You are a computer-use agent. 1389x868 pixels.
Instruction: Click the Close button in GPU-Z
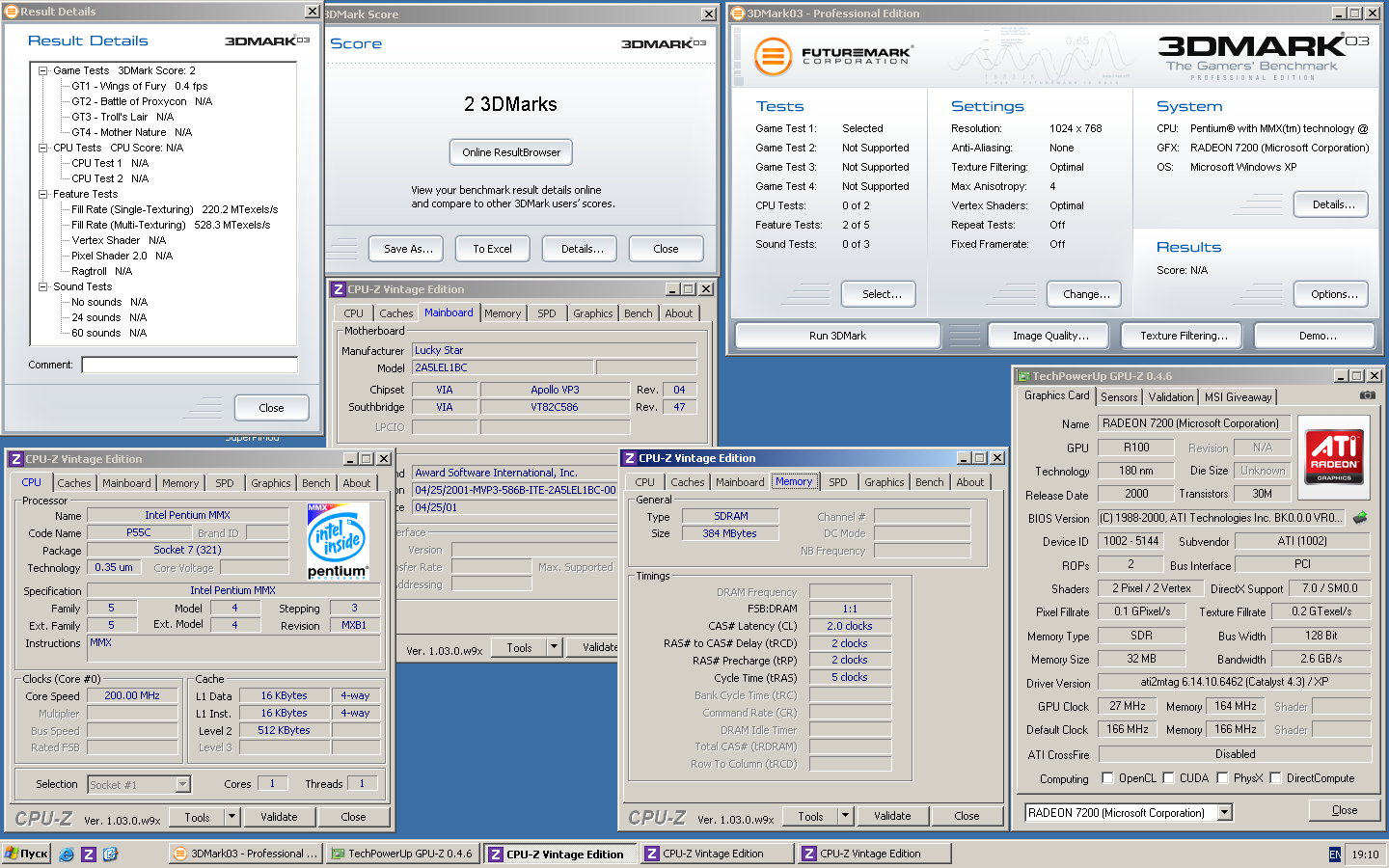pyautogui.click(x=1345, y=810)
